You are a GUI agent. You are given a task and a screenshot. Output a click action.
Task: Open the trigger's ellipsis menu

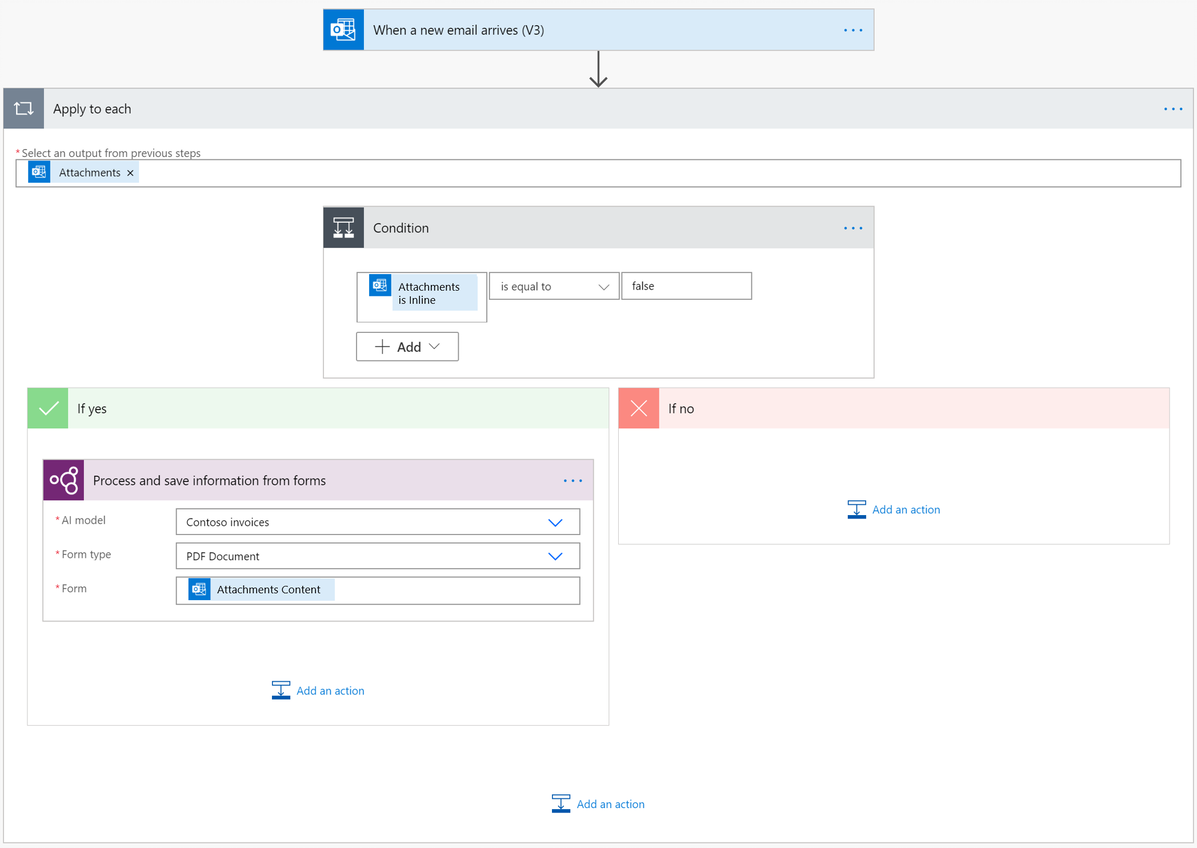point(853,29)
